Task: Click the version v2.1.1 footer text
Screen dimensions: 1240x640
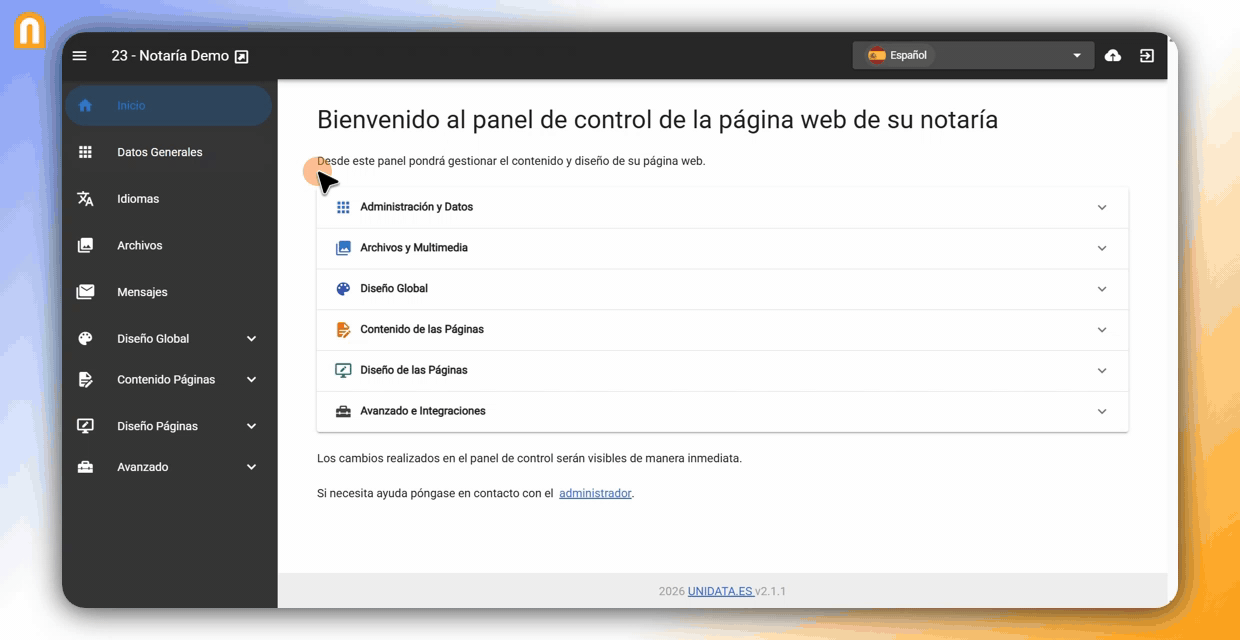Action: [x=770, y=591]
